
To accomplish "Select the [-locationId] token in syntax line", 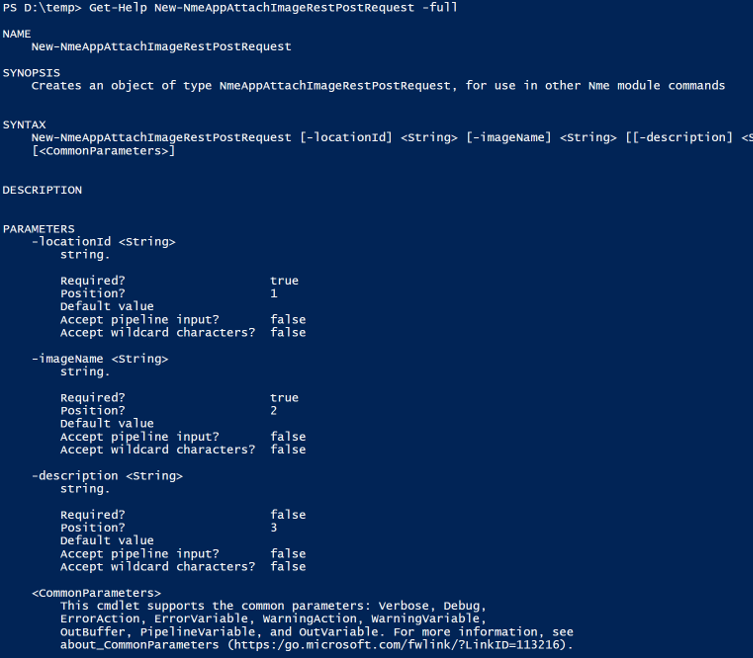I will [x=346, y=138].
